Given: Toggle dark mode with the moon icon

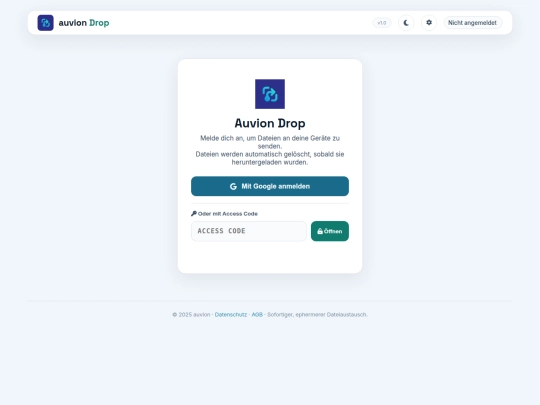Looking at the screenshot, I should (406, 23).
